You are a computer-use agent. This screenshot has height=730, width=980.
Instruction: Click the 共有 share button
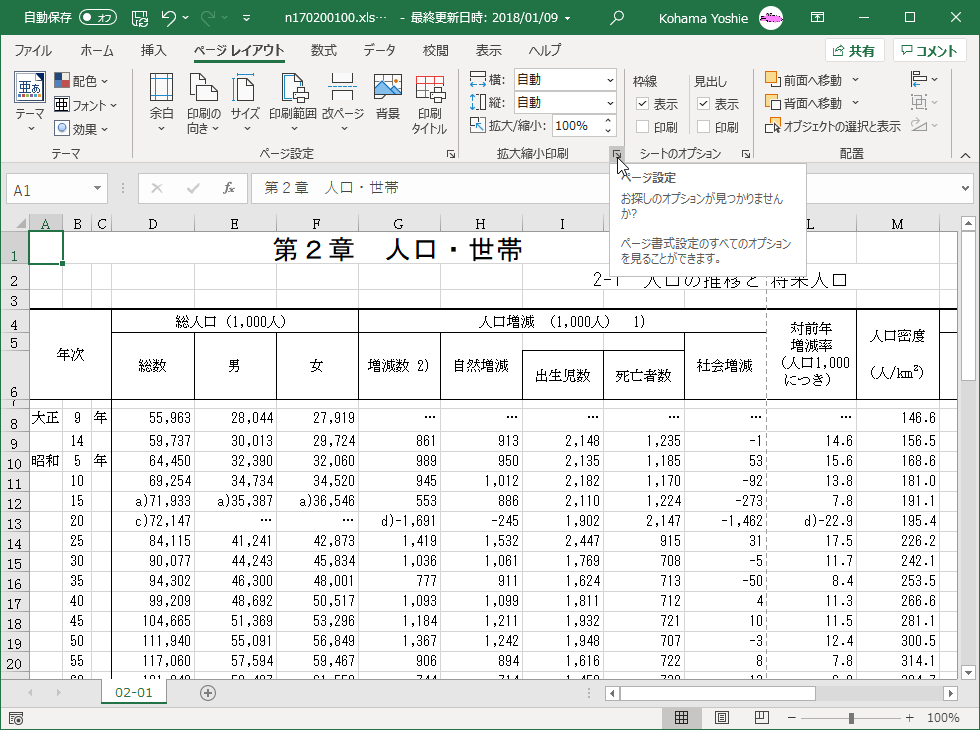click(x=853, y=51)
